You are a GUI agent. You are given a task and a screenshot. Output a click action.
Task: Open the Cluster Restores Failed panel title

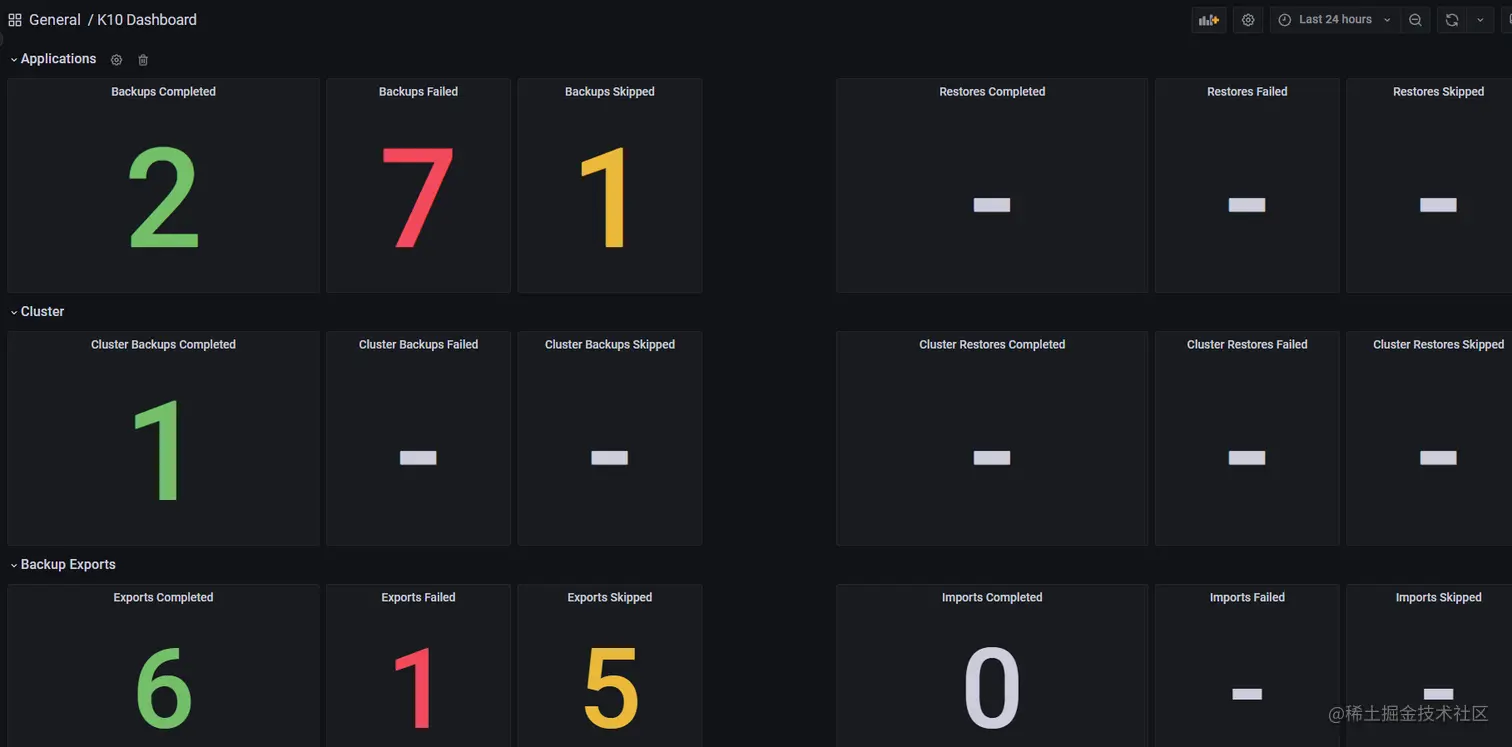(1247, 345)
